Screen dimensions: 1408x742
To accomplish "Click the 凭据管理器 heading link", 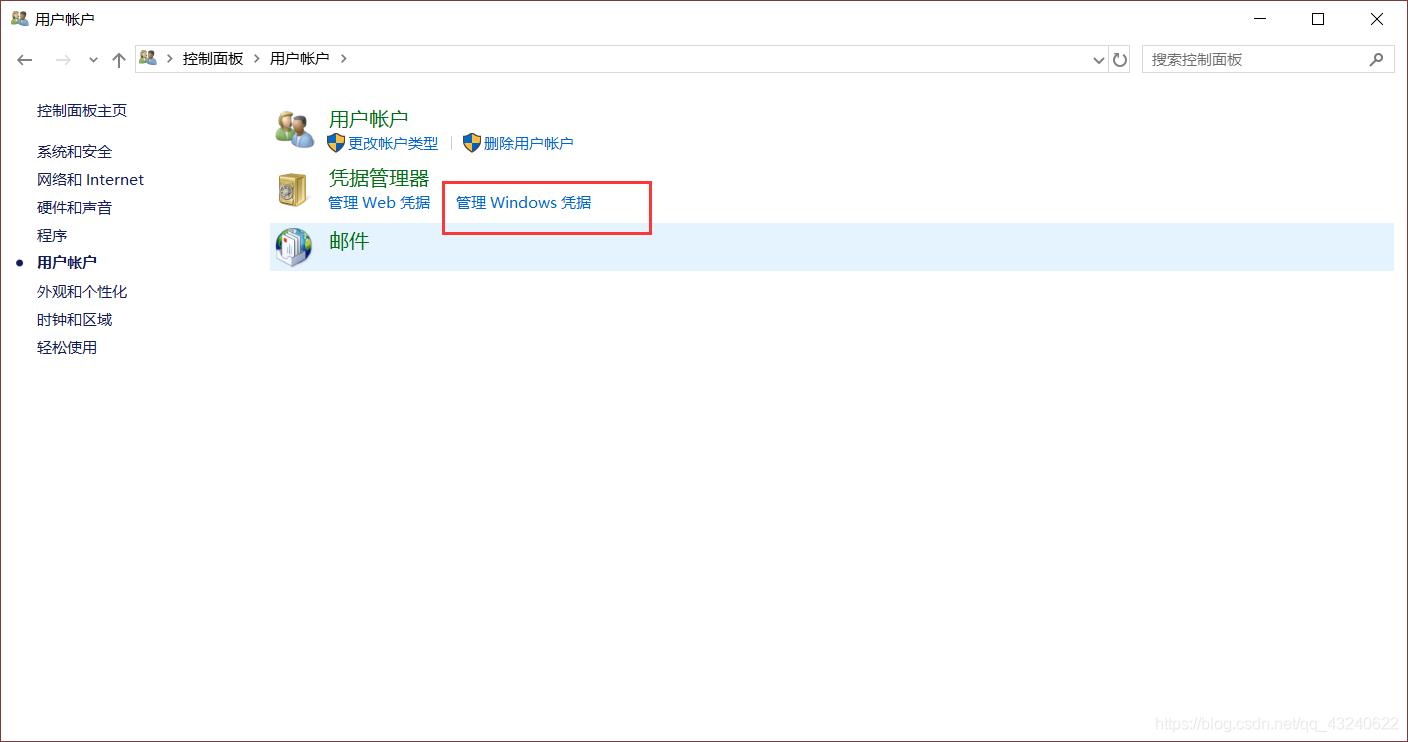I will click(x=379, y=178).
